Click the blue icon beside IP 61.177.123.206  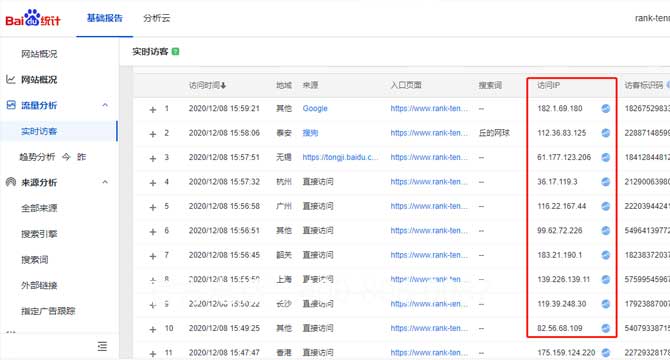(x=605, y=157)
